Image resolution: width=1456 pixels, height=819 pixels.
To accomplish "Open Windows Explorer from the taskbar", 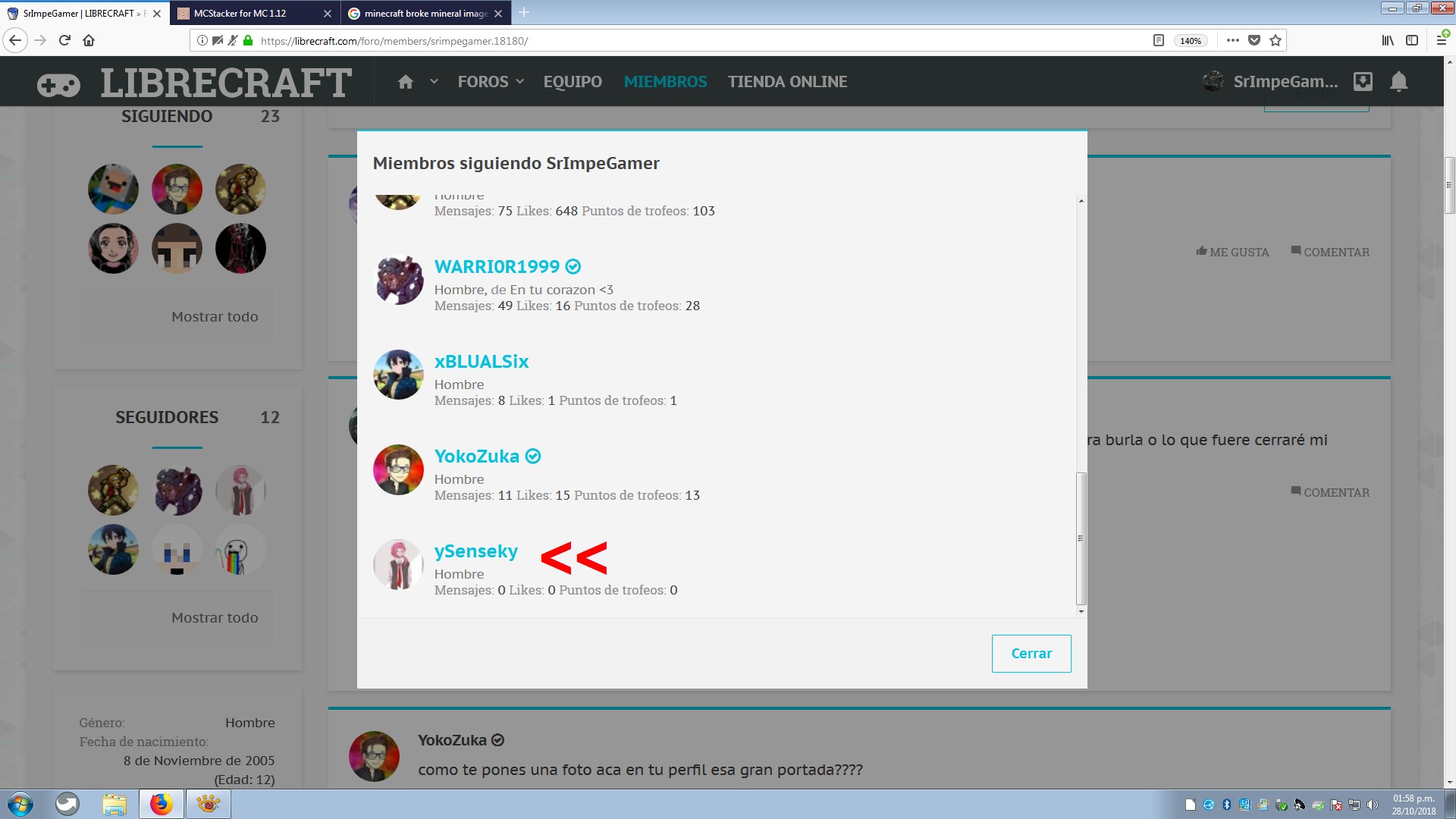I will tap(115, 804).
